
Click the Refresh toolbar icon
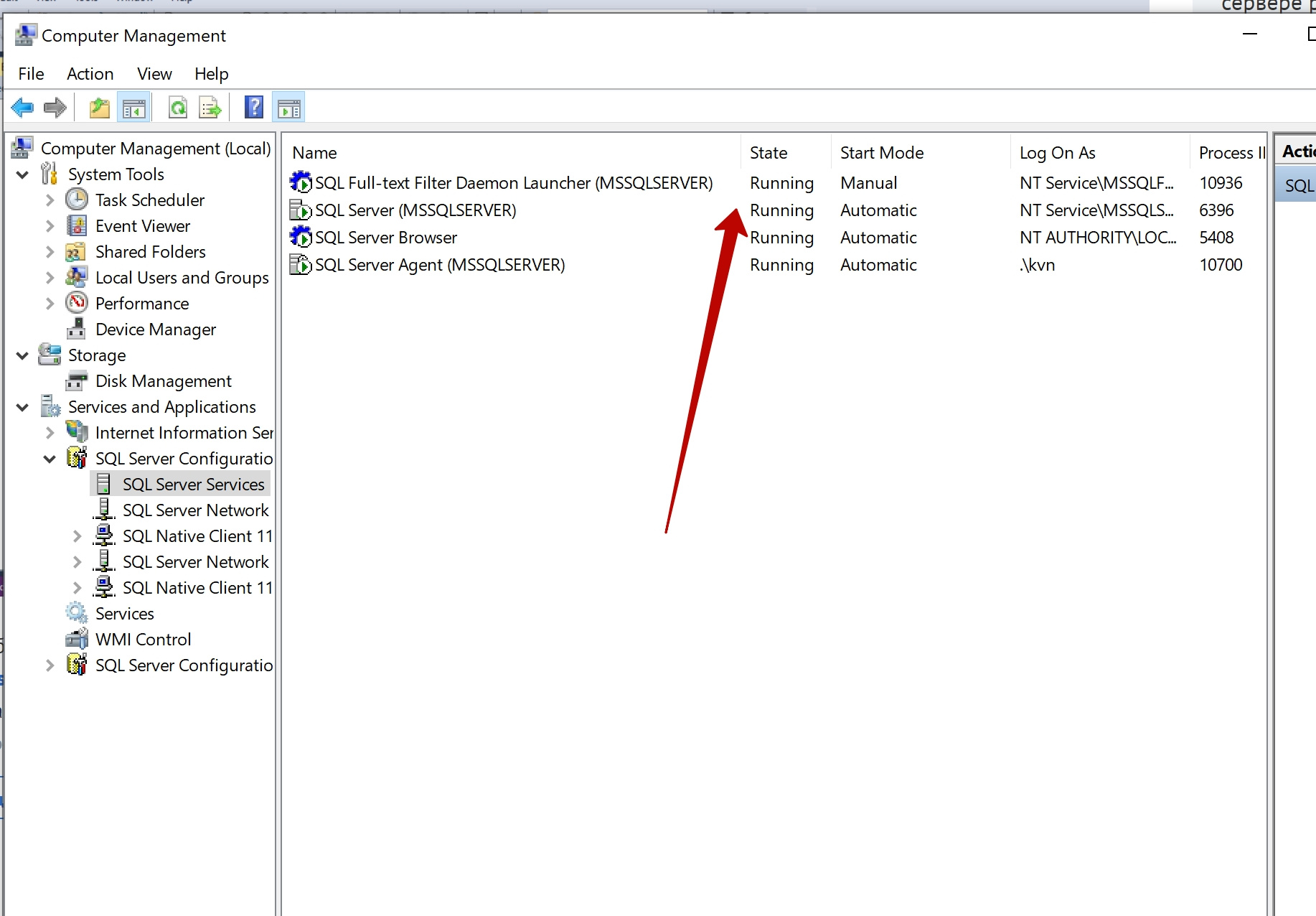click(x=178, y=108)
